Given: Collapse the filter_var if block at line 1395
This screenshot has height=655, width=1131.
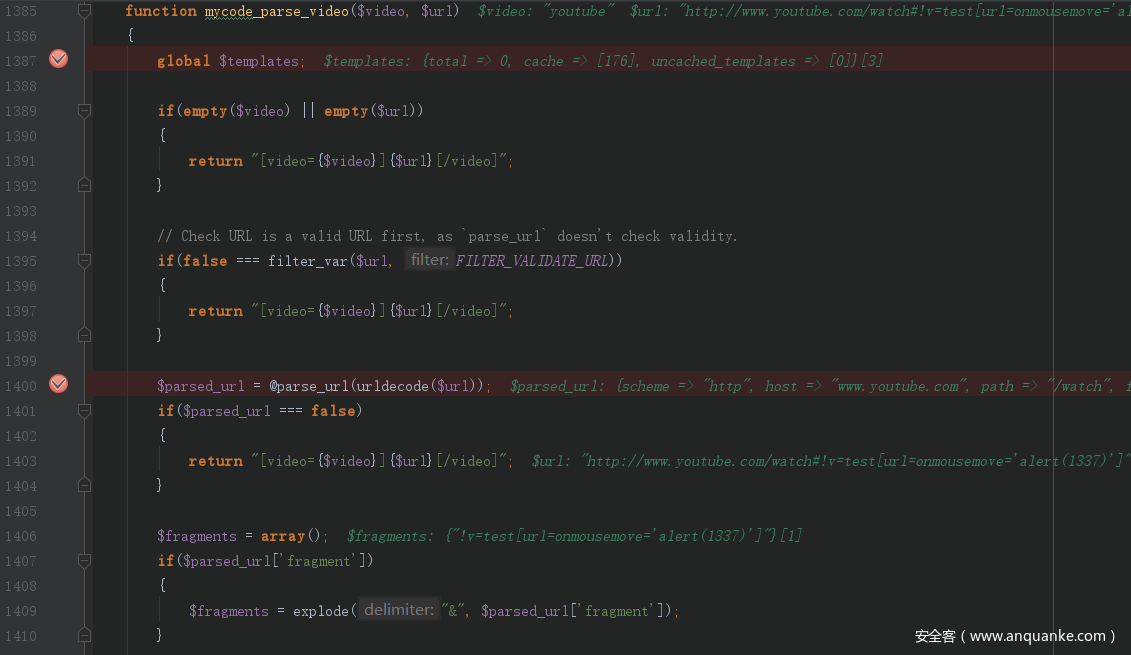Looking at the screenshot, I should click(x=84, y=260).
